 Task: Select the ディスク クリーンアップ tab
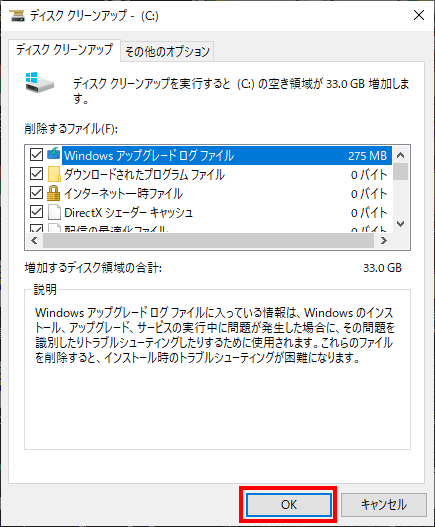64,50
